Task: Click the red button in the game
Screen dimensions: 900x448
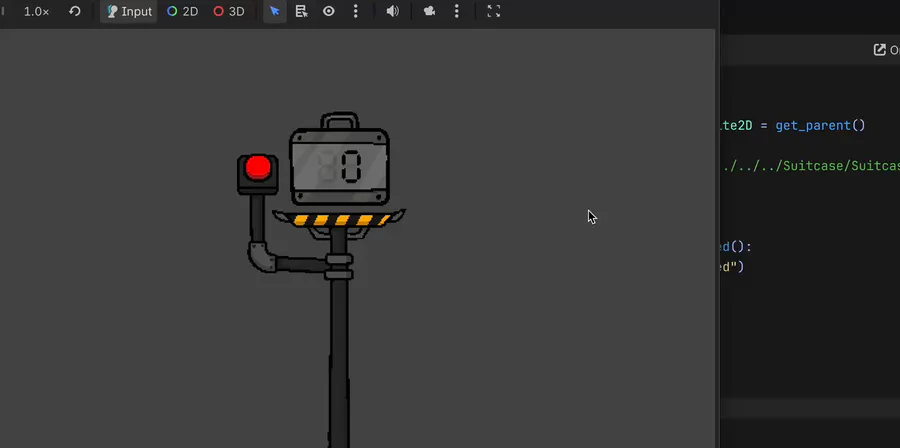Action: point(258,167)
